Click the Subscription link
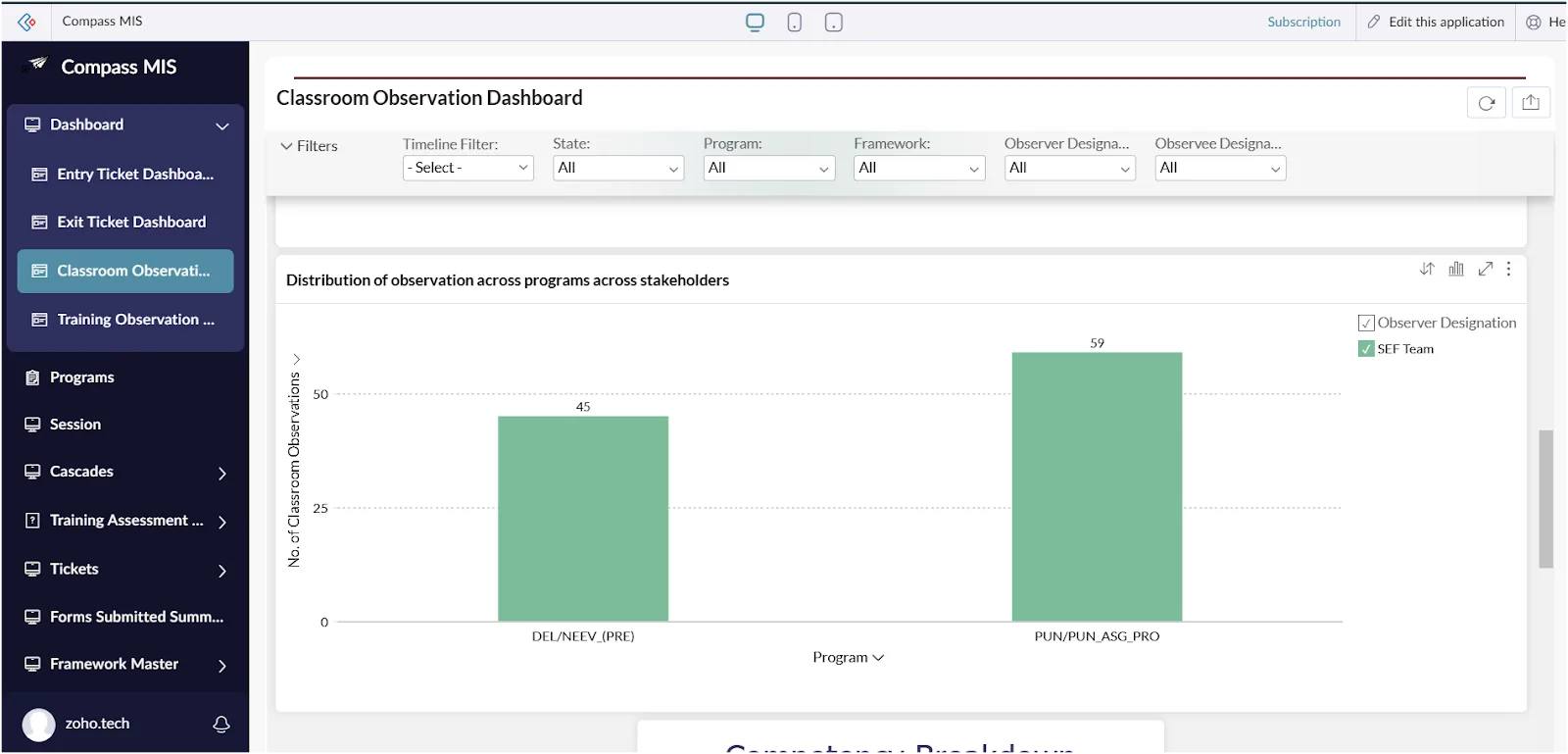The width and height of the screenshot is (1568, 754). 1303,22
